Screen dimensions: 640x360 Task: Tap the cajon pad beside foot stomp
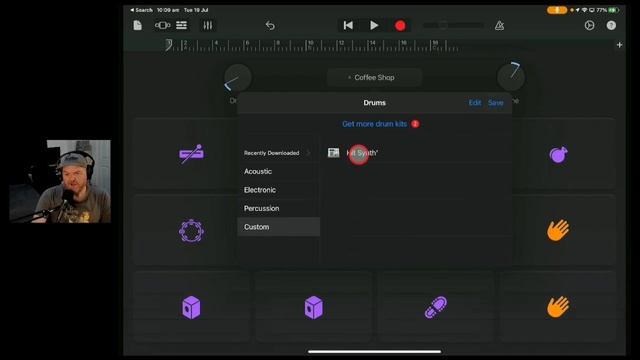(313, 307)
